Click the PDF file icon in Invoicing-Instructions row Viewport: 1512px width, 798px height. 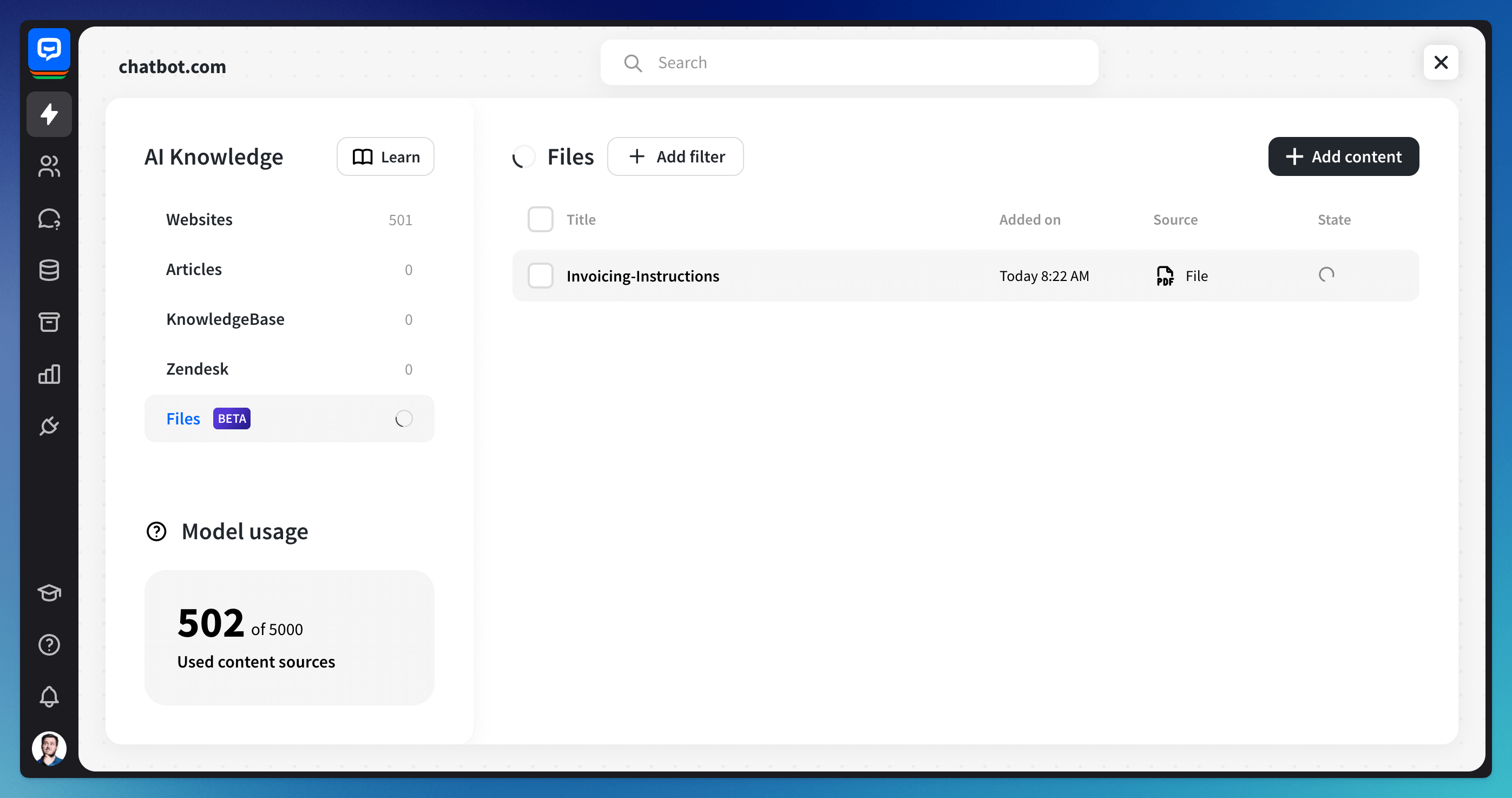[x=1165, y=276]
